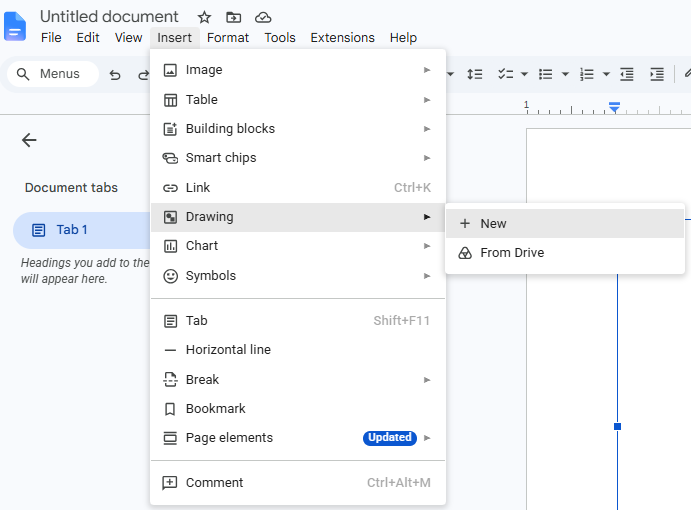
Task: Open the bulleted list dropdown arrow
Action: point(565,74)
